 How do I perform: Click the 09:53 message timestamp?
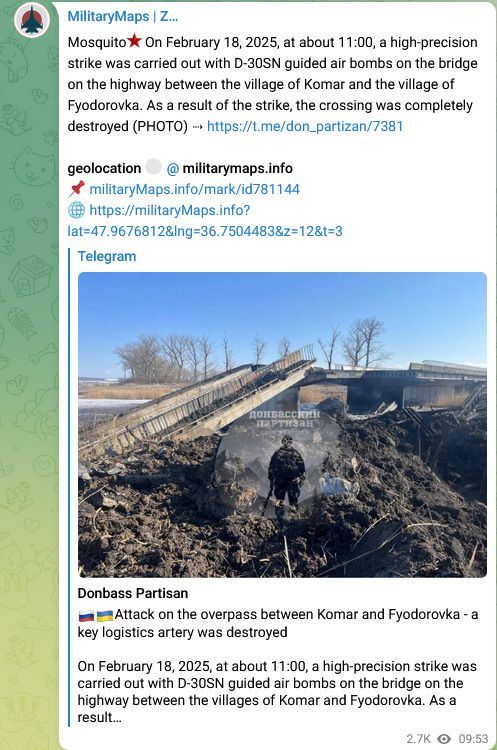[473, 739]
